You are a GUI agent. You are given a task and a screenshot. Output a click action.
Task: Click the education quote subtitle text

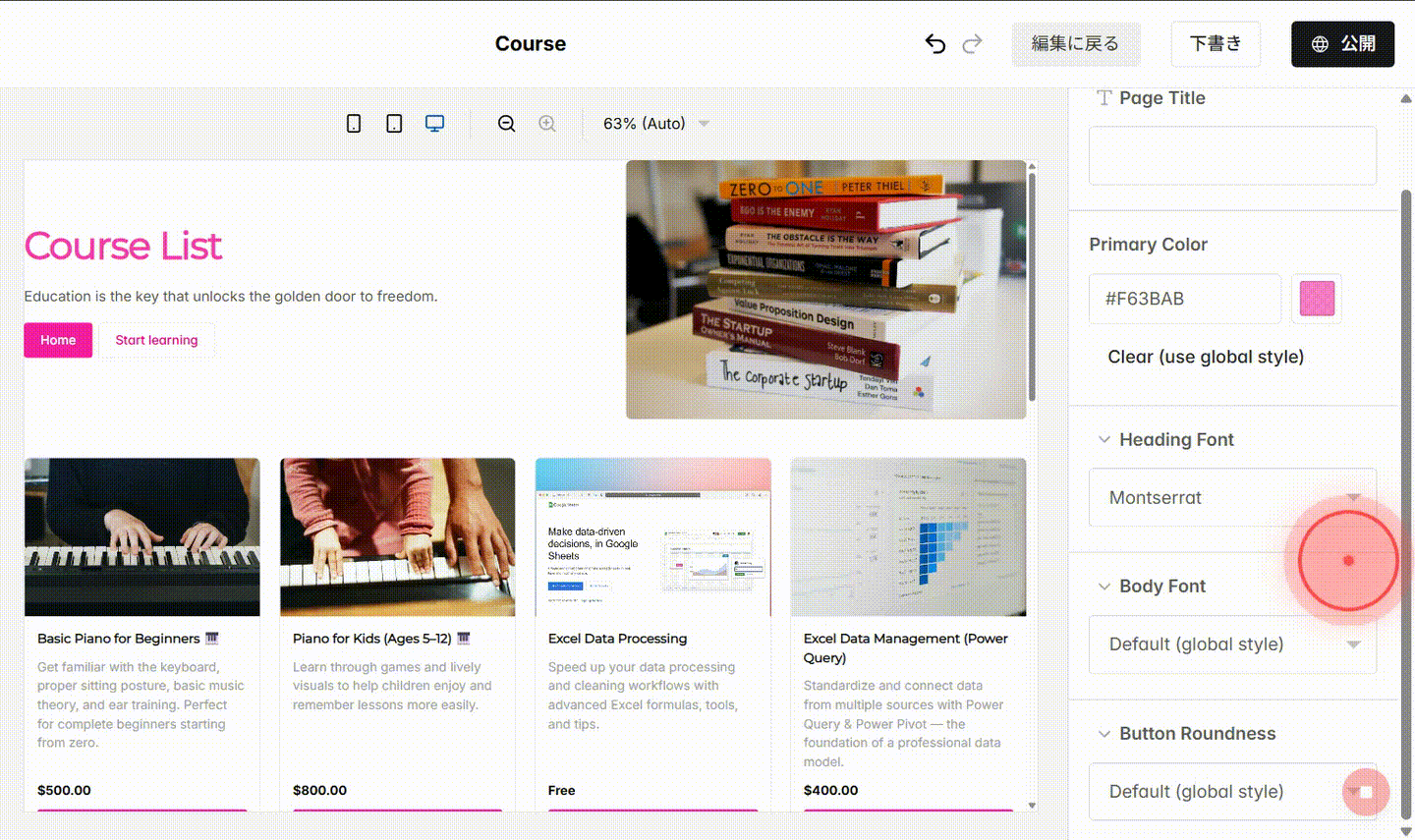231,296
